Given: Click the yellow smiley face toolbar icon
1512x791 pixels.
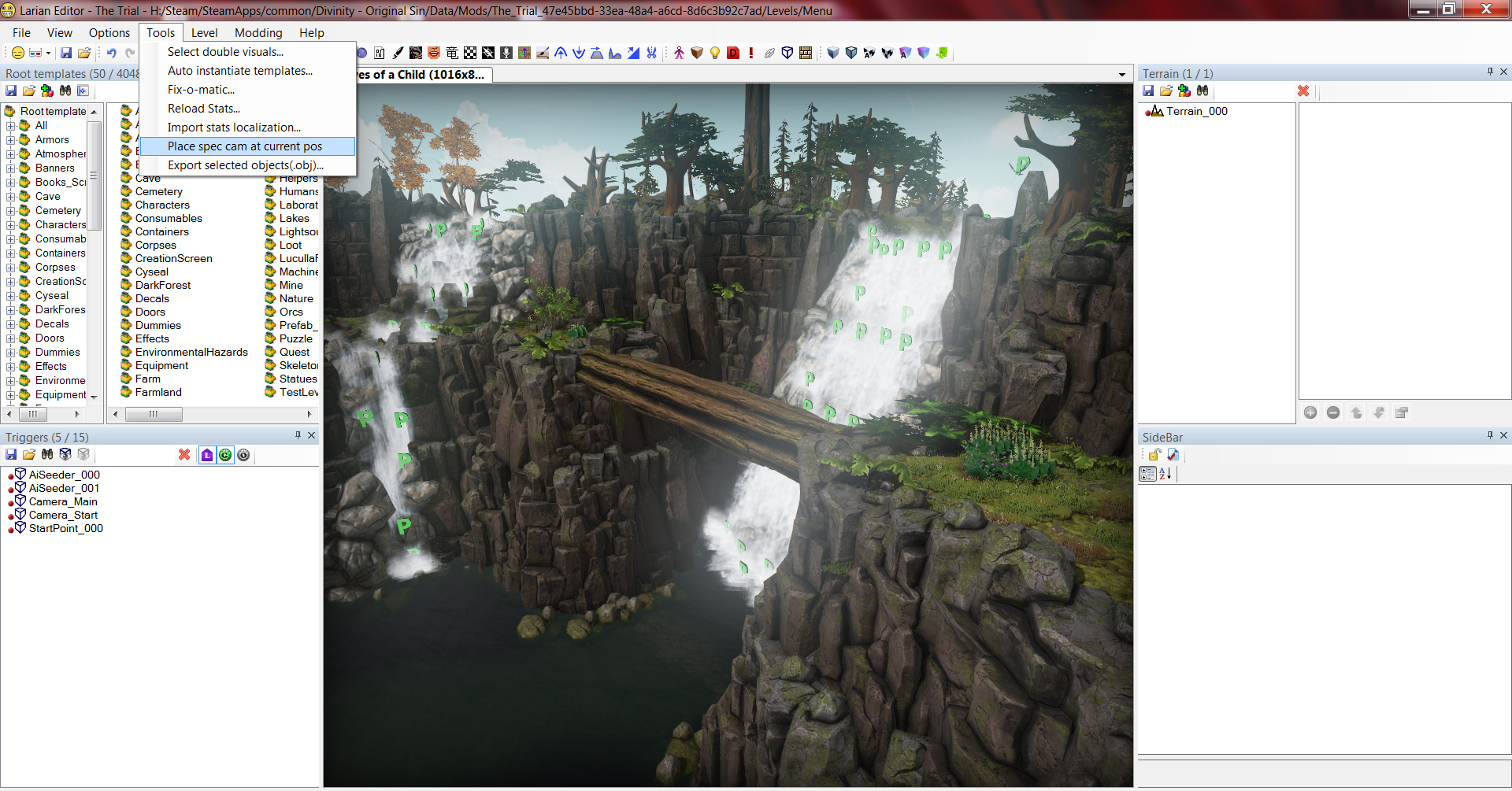Looking at the screenshot, I should point(17,53).
